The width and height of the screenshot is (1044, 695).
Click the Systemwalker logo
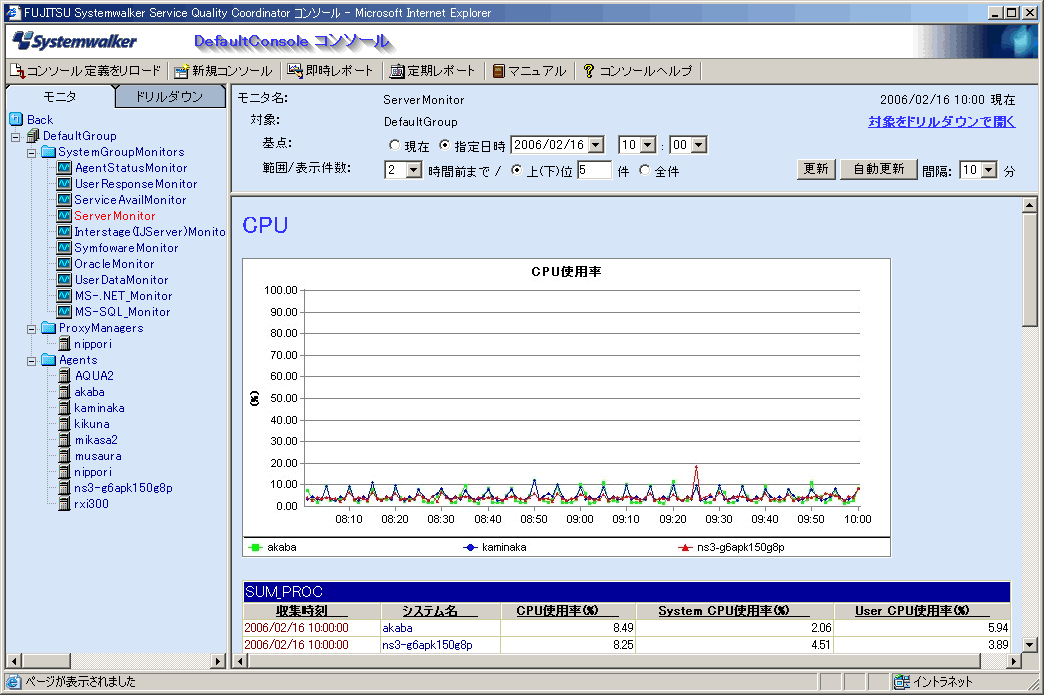(x=75, y=41)
